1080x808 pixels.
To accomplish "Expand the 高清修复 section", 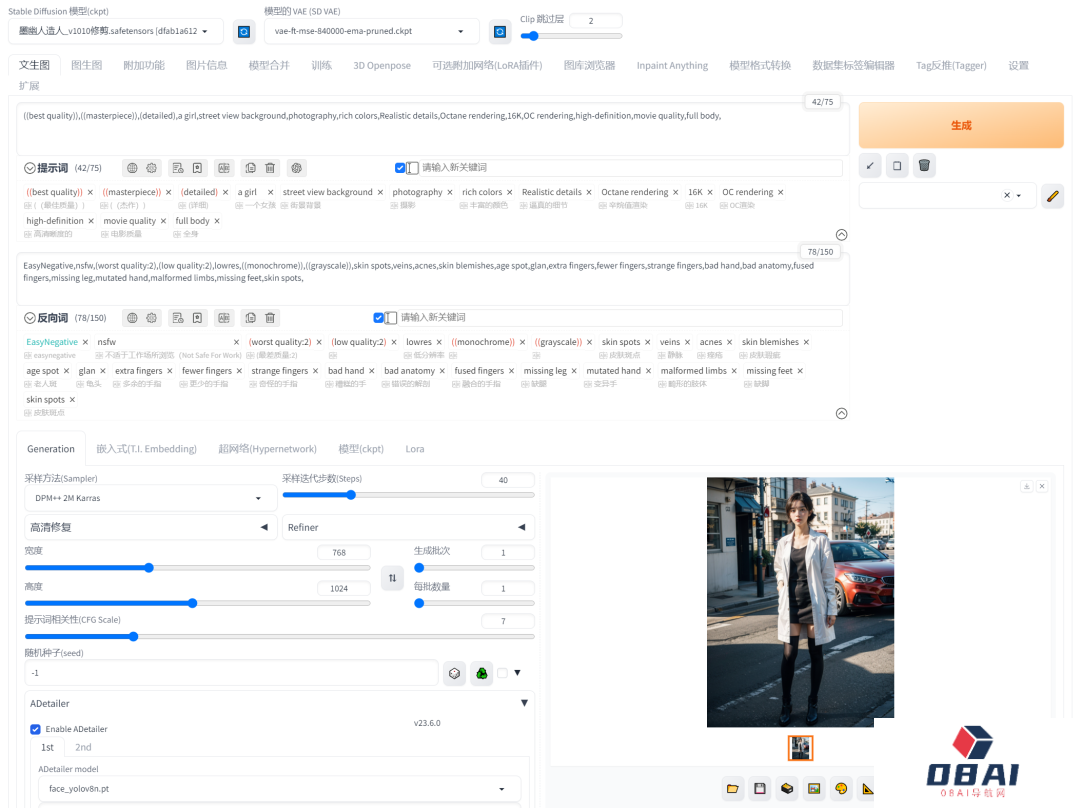I will click(150, 527).
